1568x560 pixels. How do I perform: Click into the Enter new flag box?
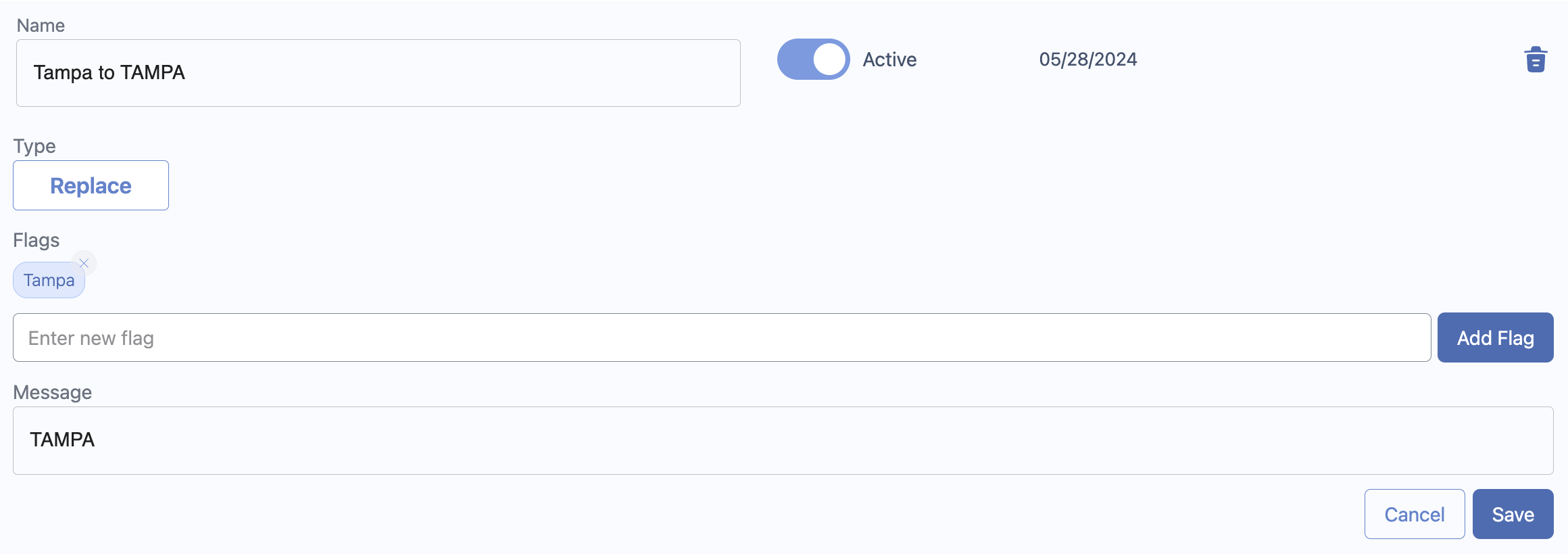[722, 337]
